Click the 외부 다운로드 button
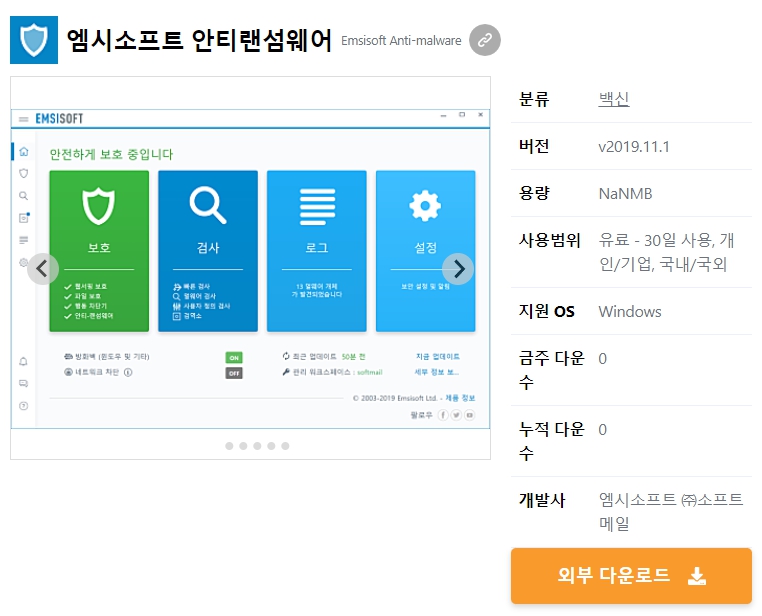The image size is (762, 616). point(631,576)
